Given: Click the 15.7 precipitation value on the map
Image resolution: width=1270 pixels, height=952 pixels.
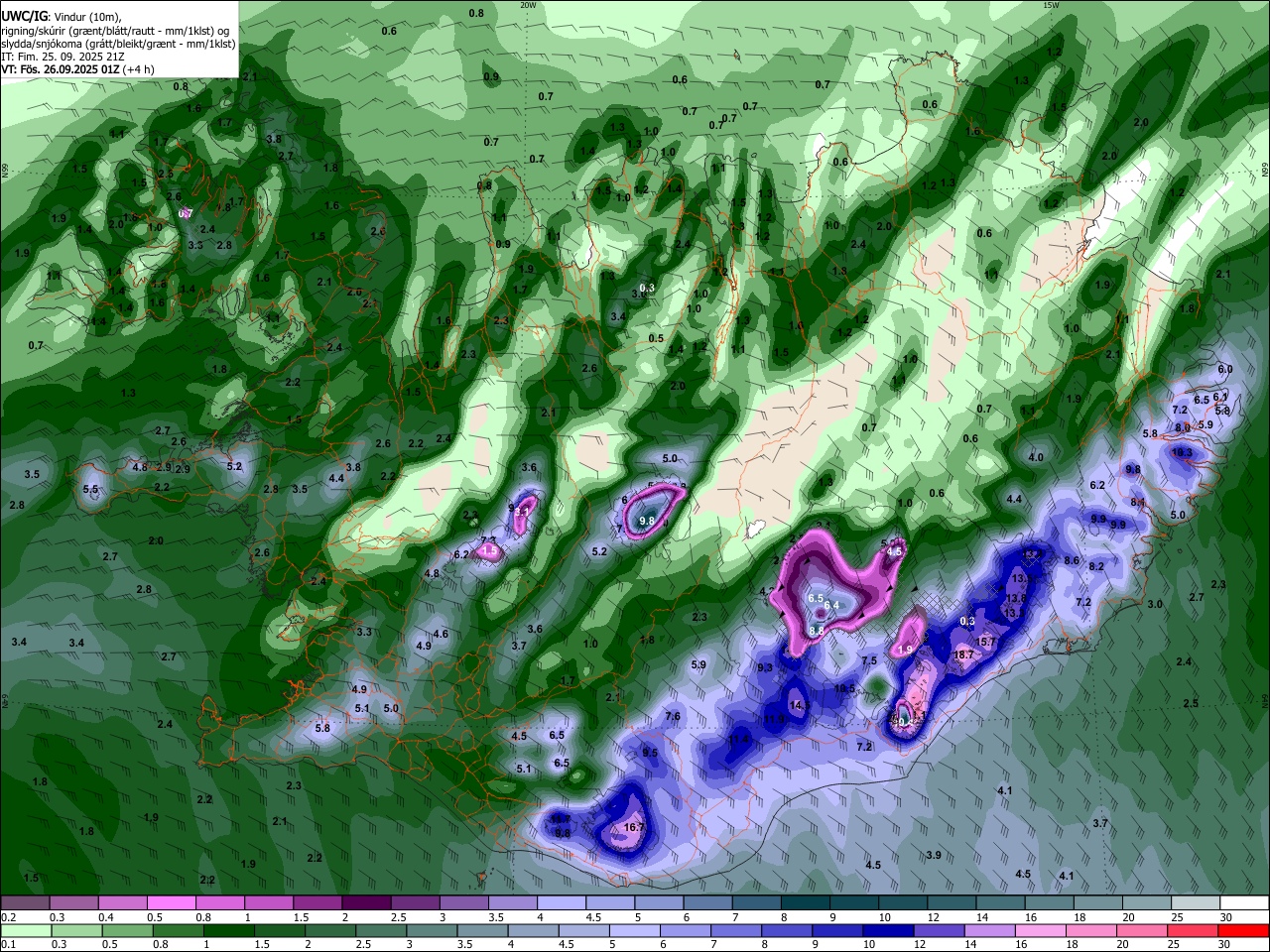Looking at the screenshot, I should coord(987,642).
